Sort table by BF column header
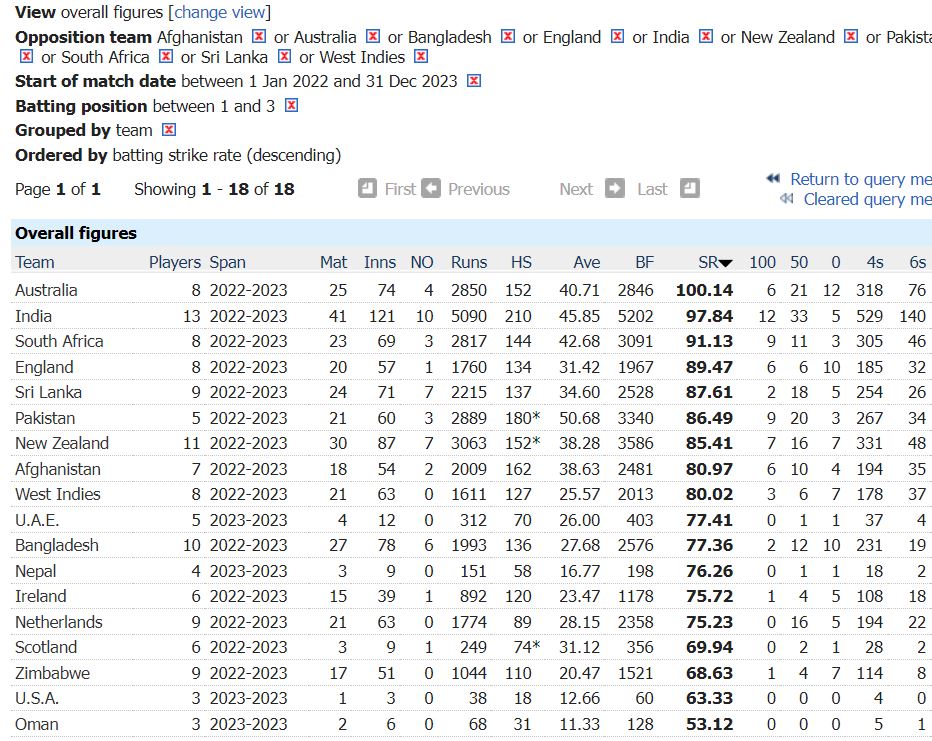932x741 pixels. [x=644, y=262]
